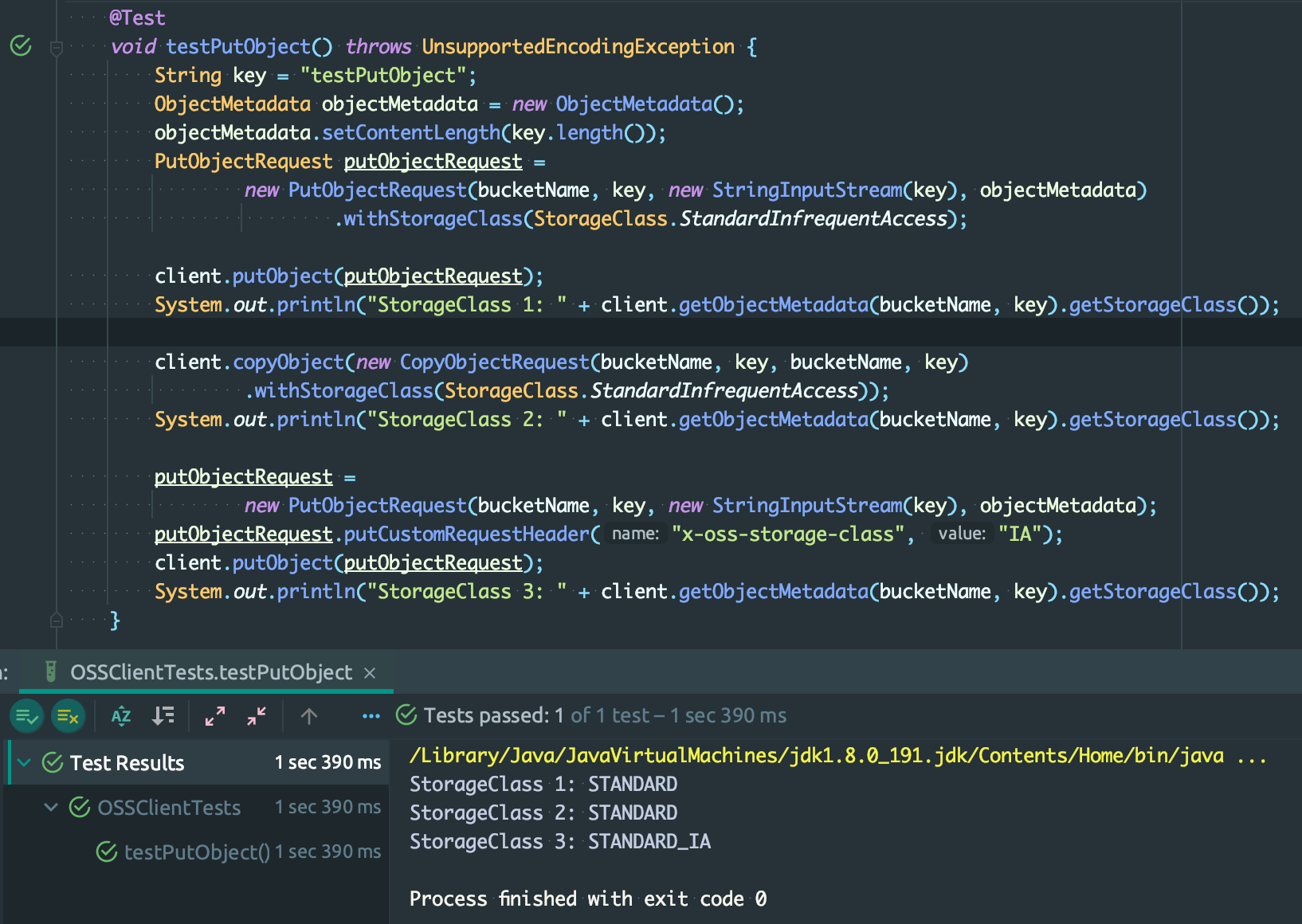Screen dimensions: 1302x924
Task: Sort test results alphabetically
Action: [x=121, y=716]
